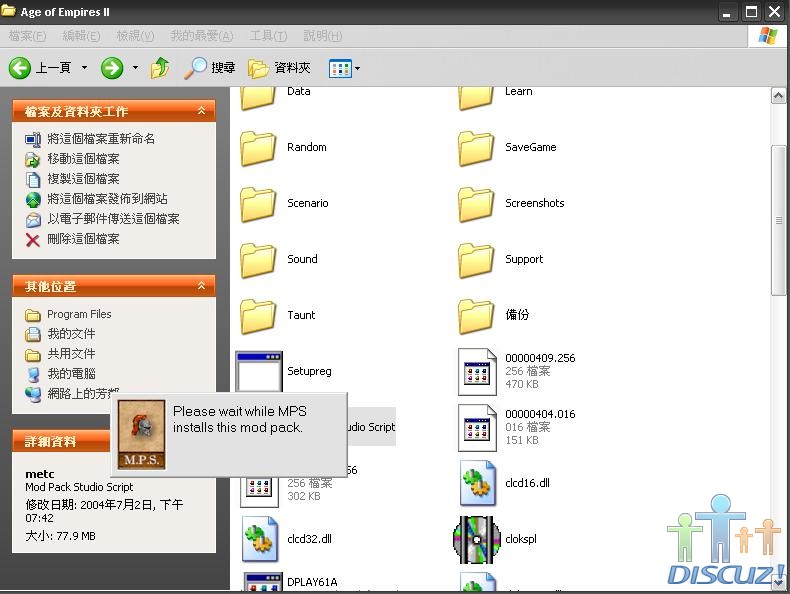The height and width of the screenshot is (594, 790).
Task: Collapse the 檔案及資料夾工作 panel
Action: (201, 111)
